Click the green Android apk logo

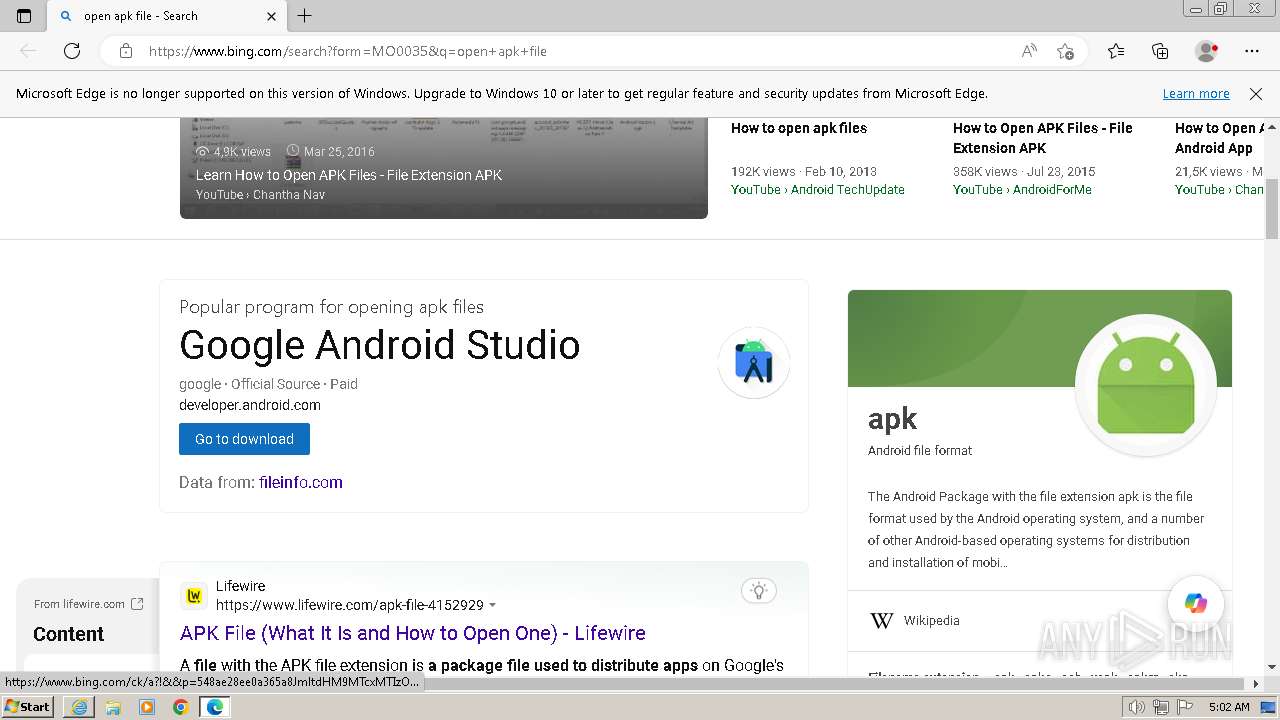(1146, 385)
